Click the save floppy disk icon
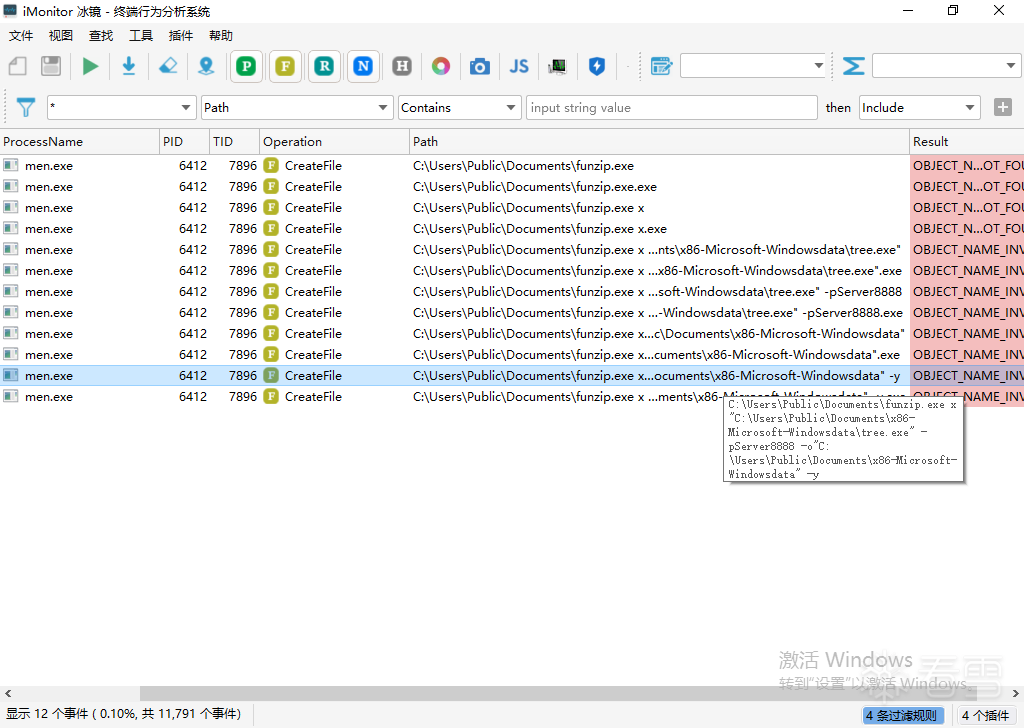The height and width of the screenshot is (728, 1024). 51,66
